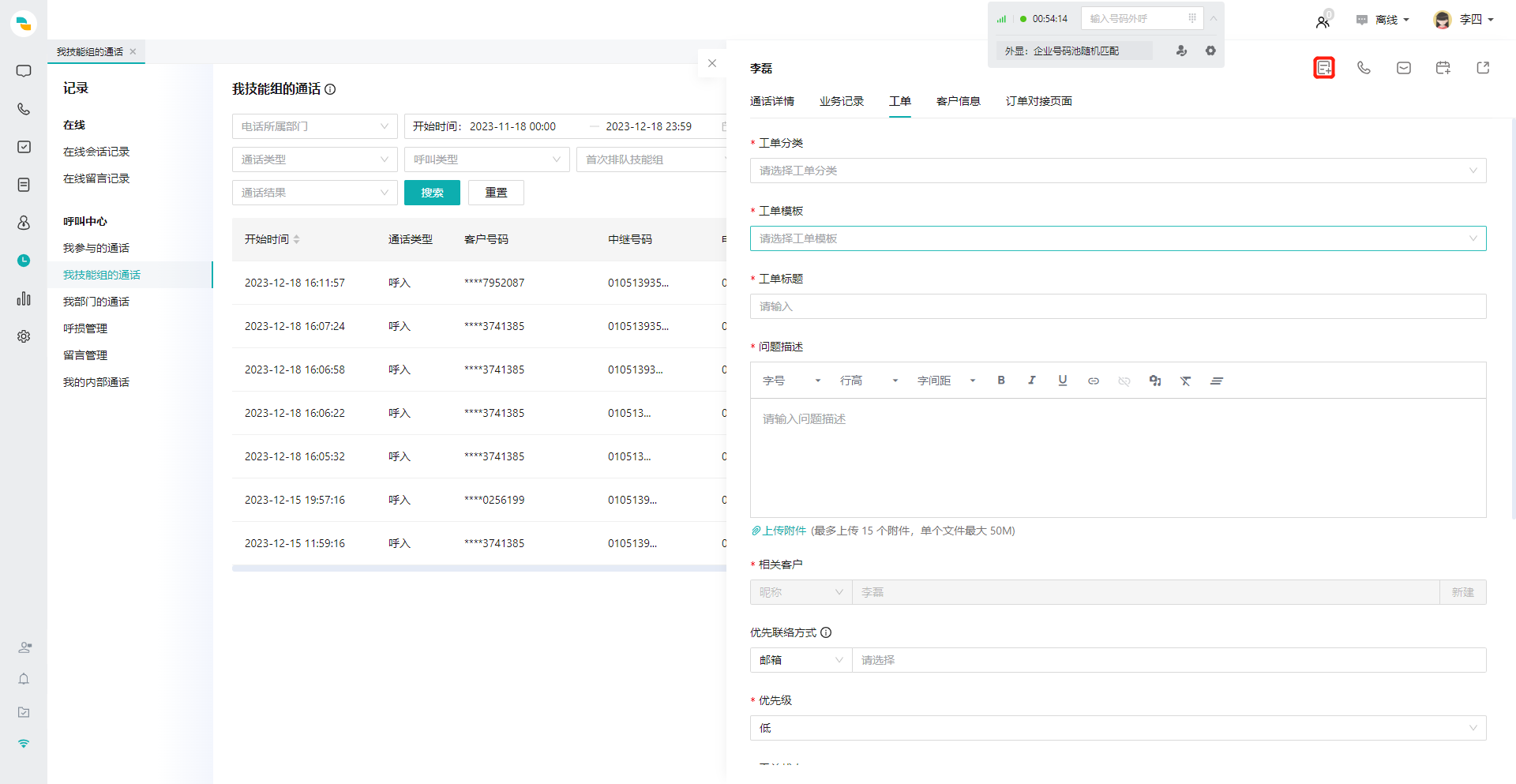The width and height of the screenshot is (1516, 784).
Task: Open the 电话所属部门 dropdown
Action: (x=315, y=126)
